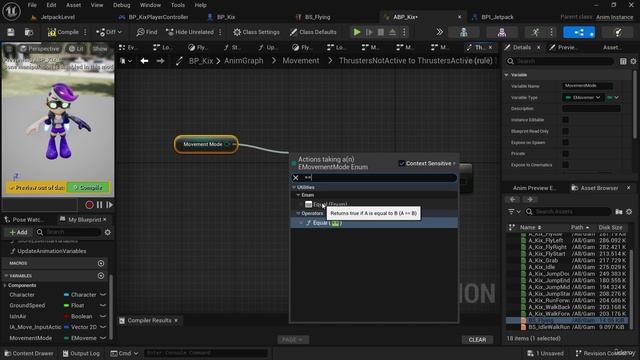Click the skip frame play button
Viewport: 640px width, 360px height.
click(369, 32)
